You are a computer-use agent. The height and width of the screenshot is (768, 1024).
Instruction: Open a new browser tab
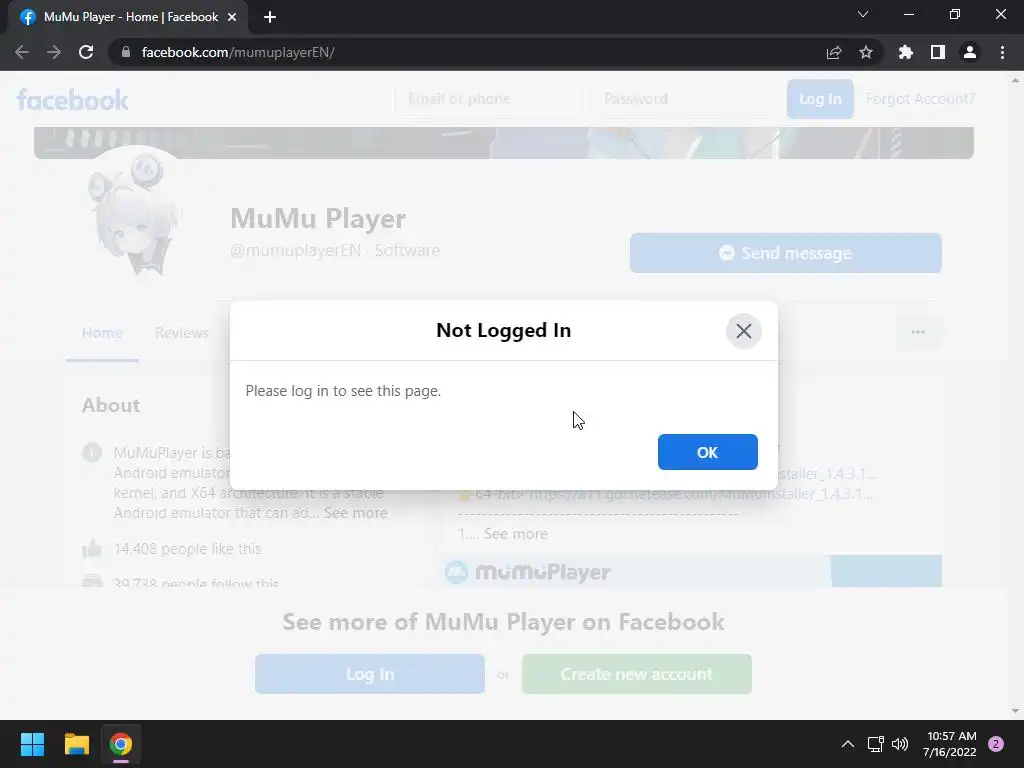pos(270,17)
